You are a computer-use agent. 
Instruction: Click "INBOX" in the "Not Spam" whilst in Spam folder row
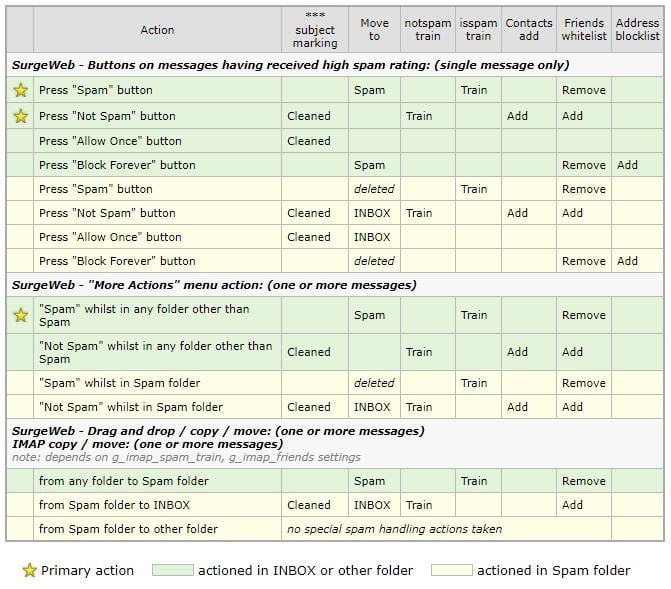[x=372, y=407]
